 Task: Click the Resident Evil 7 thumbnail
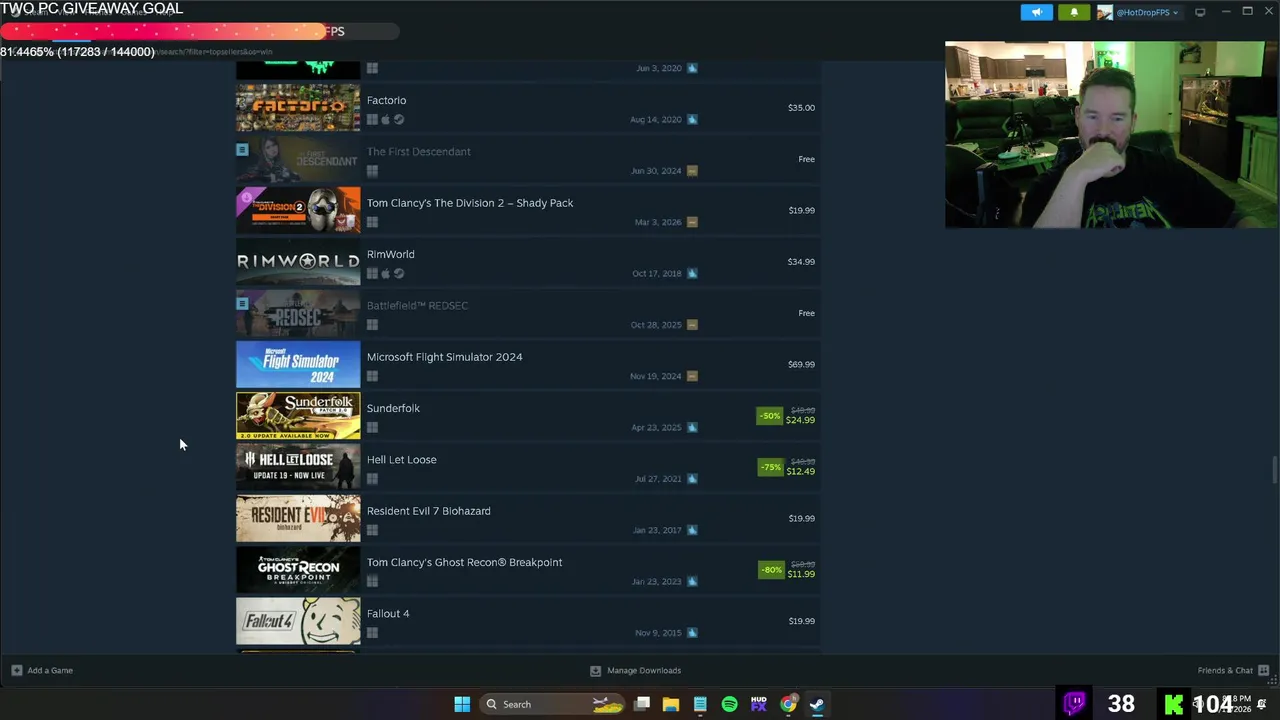(x=298, y=518)
